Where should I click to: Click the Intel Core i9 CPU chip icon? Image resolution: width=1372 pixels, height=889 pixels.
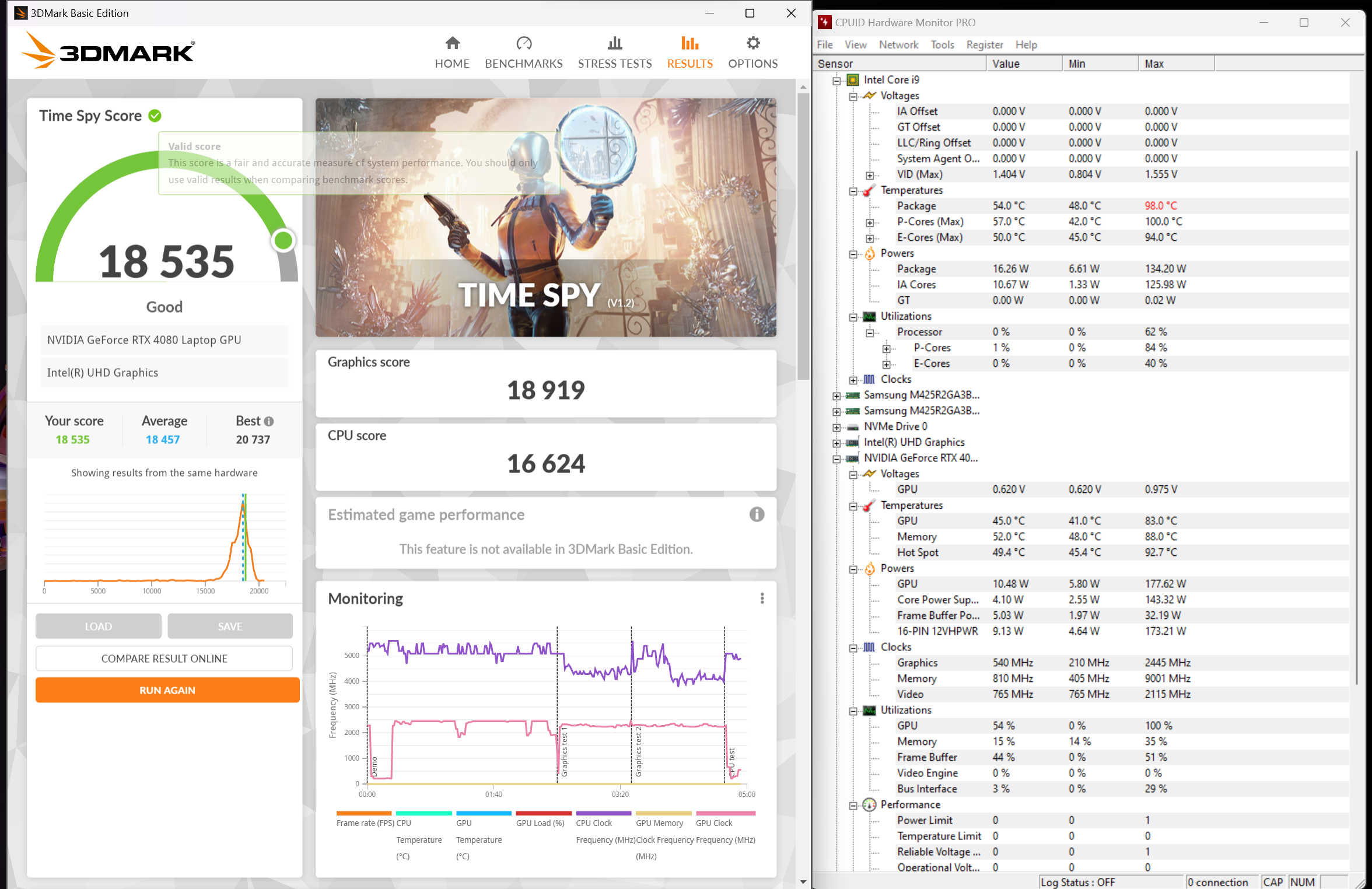(852, 80)
